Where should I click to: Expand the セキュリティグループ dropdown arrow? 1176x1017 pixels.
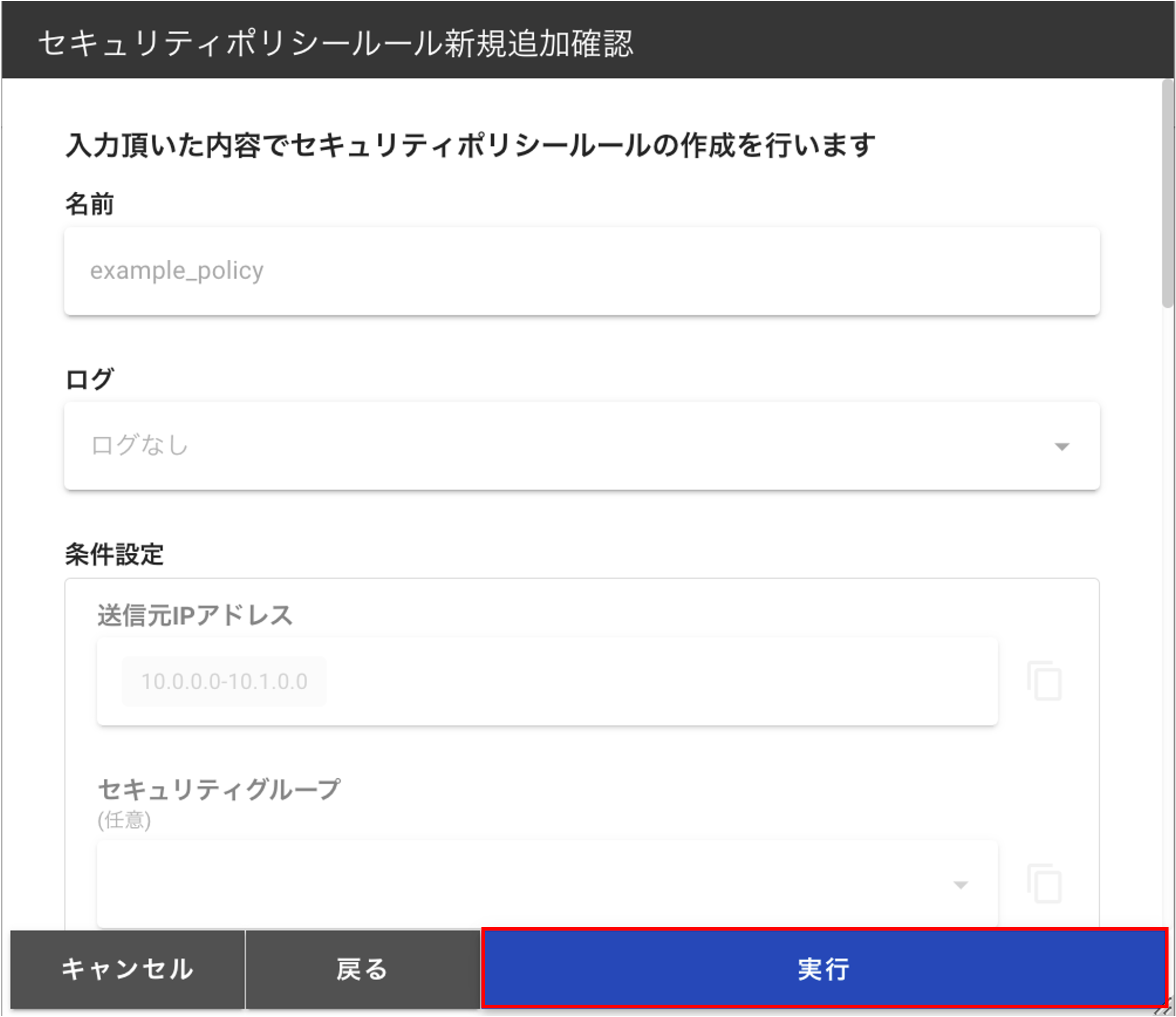click(x=960, y=885)
